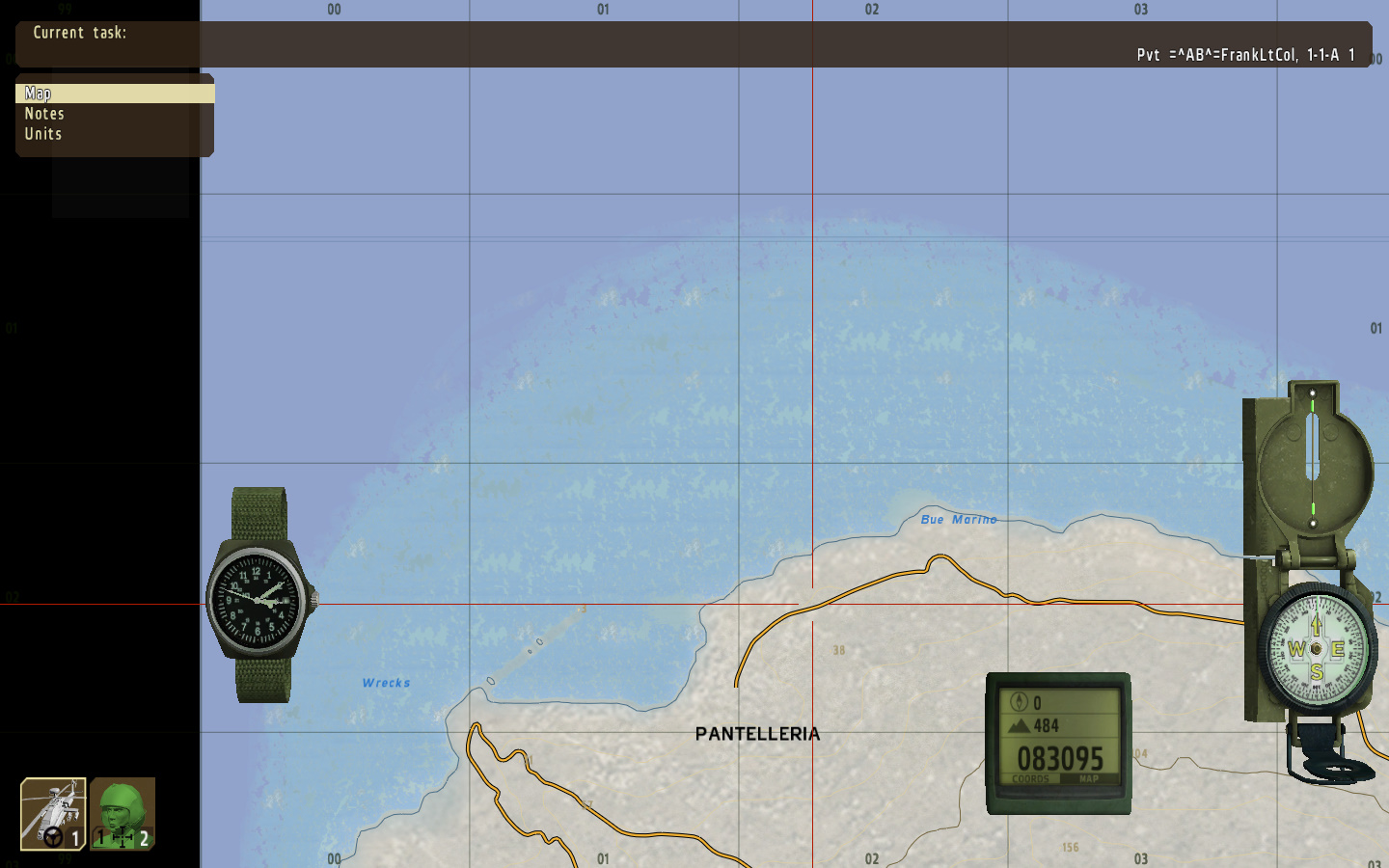Click the GPS heading value 0
This screenshot has height=868, width=1389.
1037,703
